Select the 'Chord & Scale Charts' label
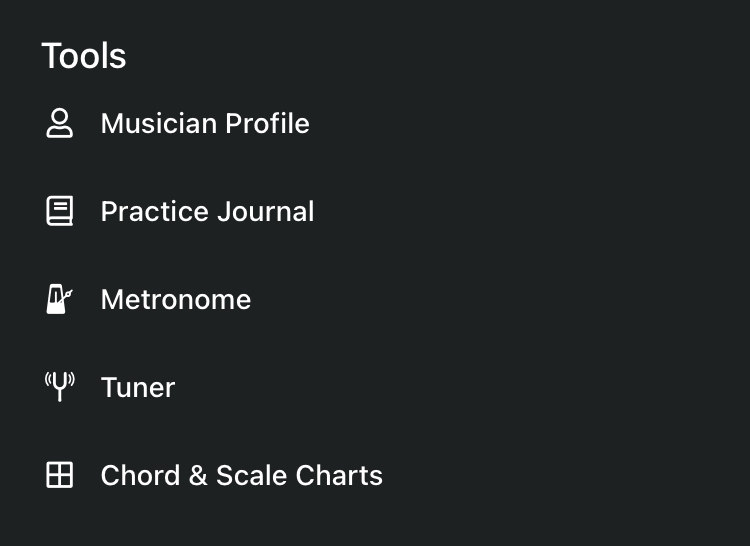Screen dimensions: 750x546 (242, 475)
